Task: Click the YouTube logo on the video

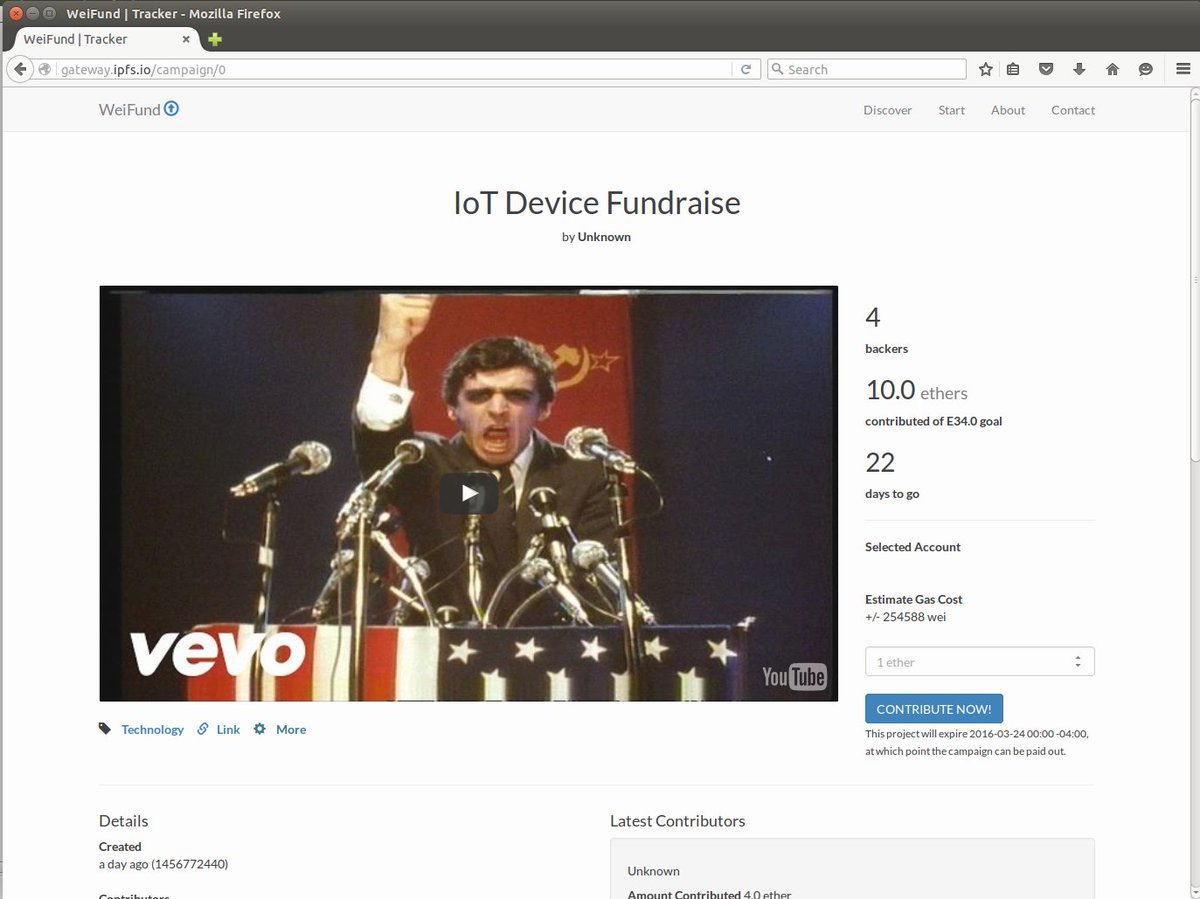Action: 794,677
